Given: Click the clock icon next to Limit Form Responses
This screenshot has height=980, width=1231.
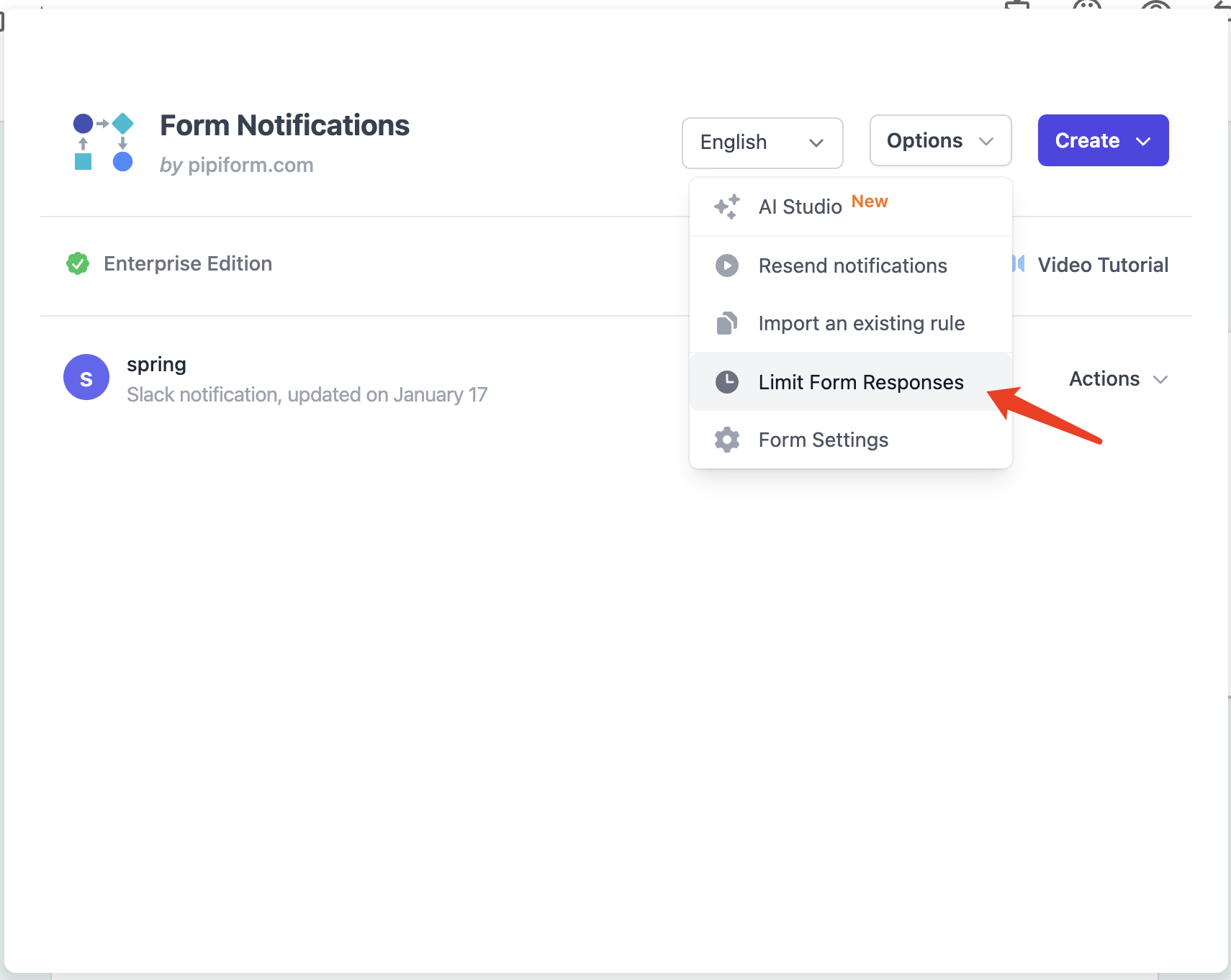Looking at the screenshot, I should click(726, 382).
